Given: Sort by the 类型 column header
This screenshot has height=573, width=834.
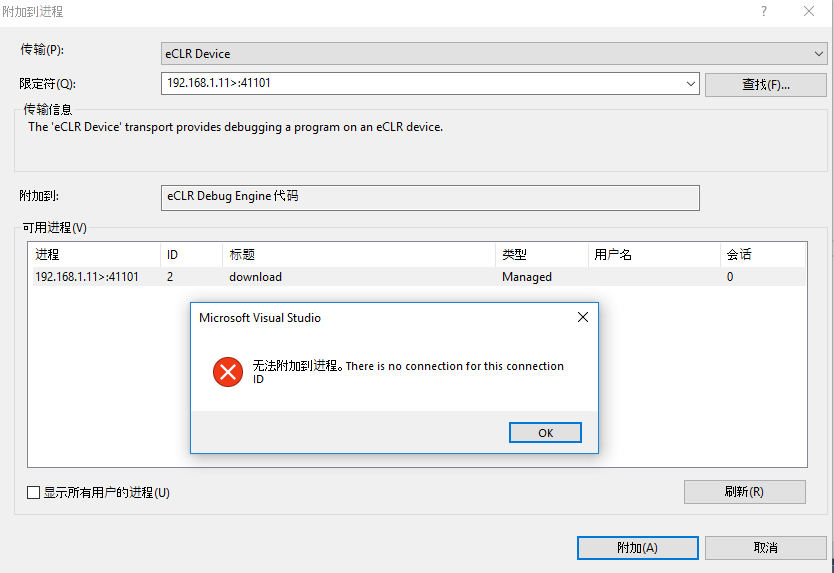Looking at the screenshot, I should 542,255.
